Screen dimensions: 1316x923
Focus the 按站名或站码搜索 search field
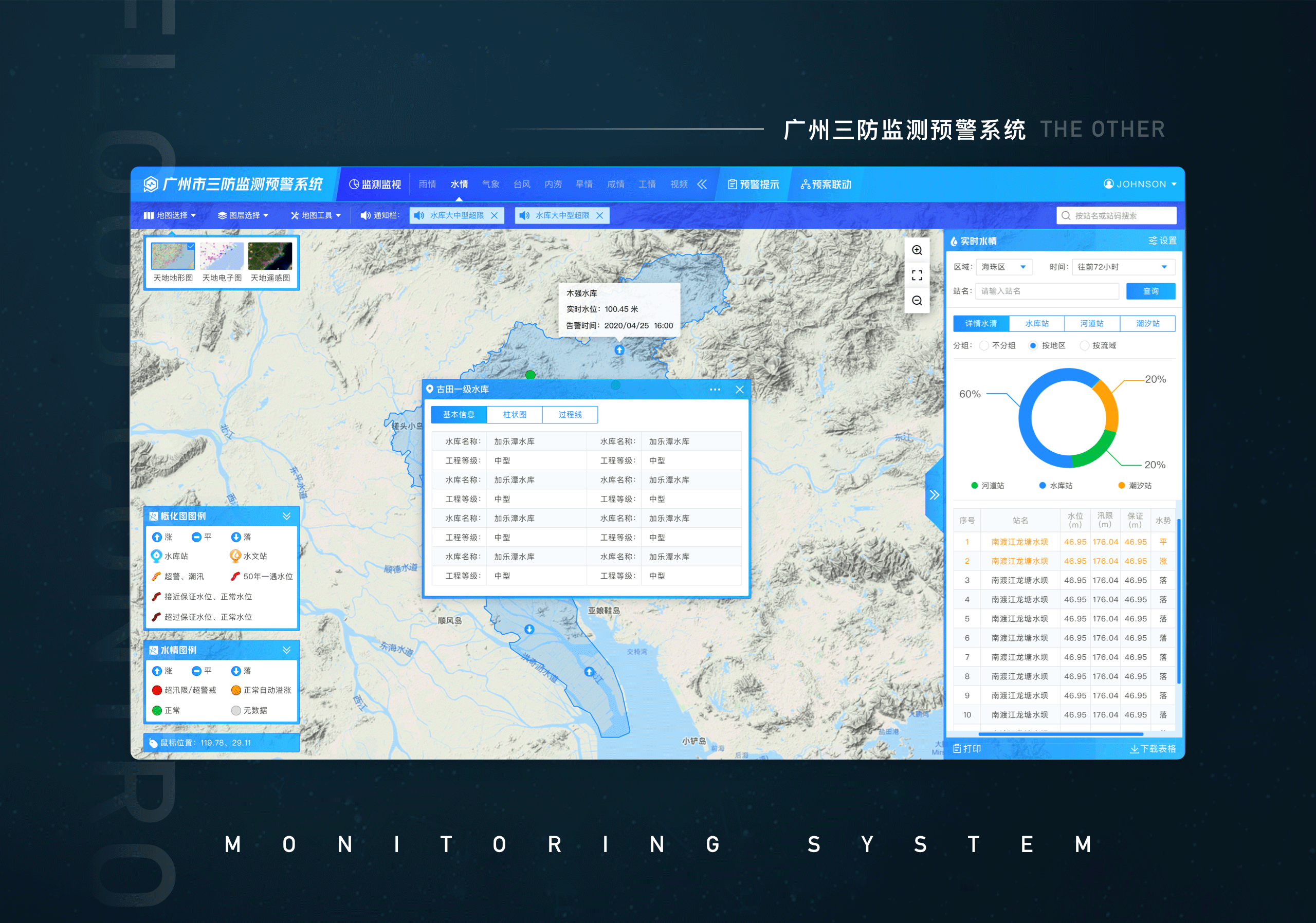click(x=1116, y=215)
